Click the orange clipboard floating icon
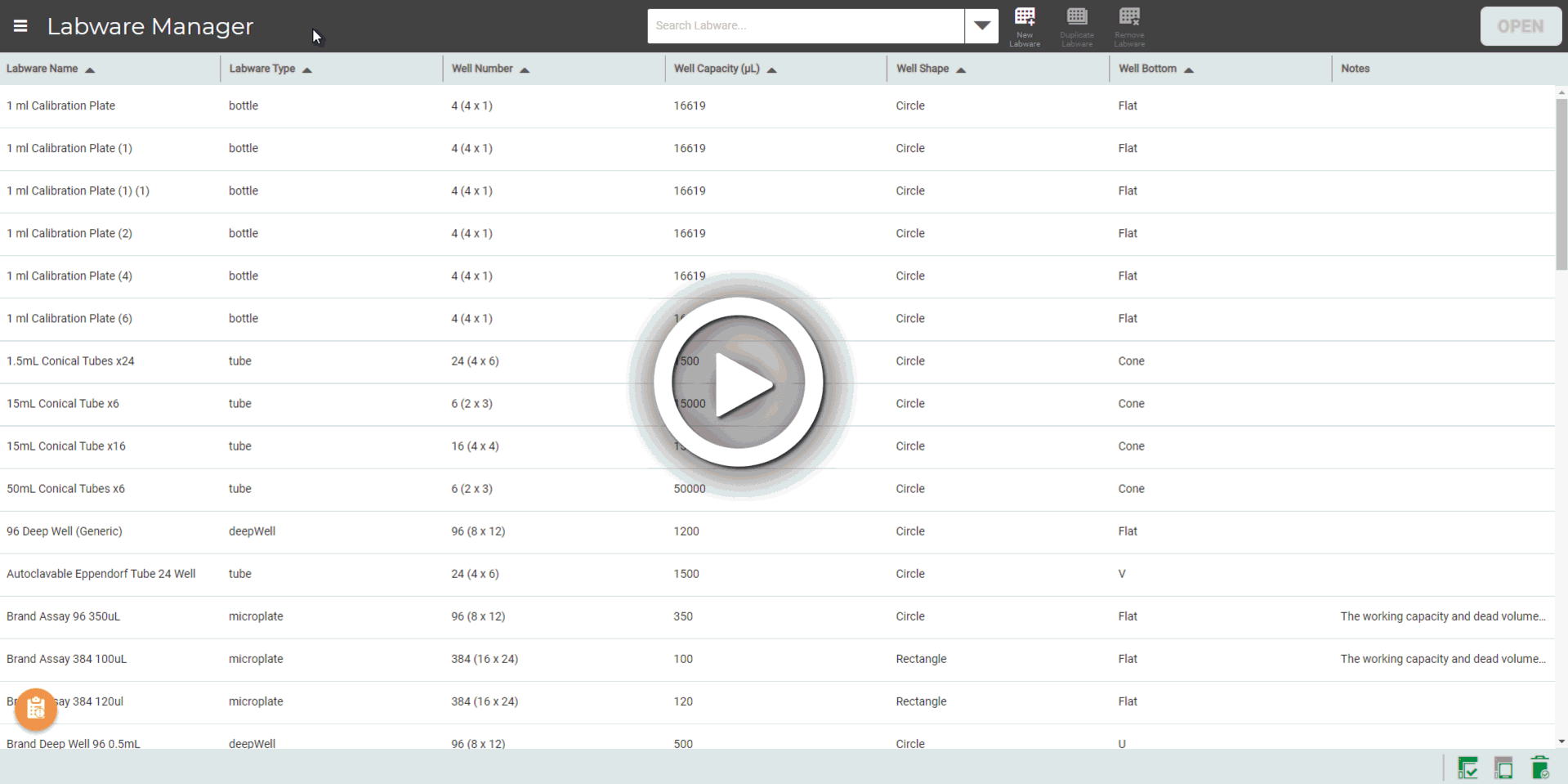Viewport: 1568px width, 784px height. pyautogui.click(x=36, y=709)
